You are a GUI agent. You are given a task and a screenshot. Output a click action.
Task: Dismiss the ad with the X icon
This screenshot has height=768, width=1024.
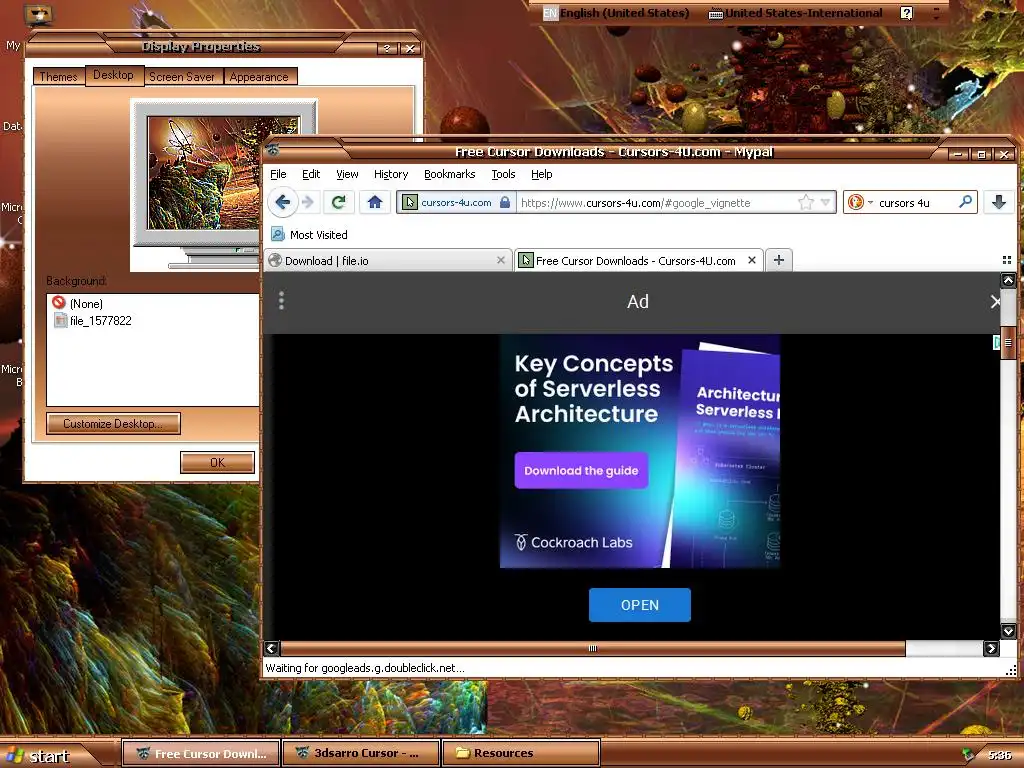click(994, 302)
